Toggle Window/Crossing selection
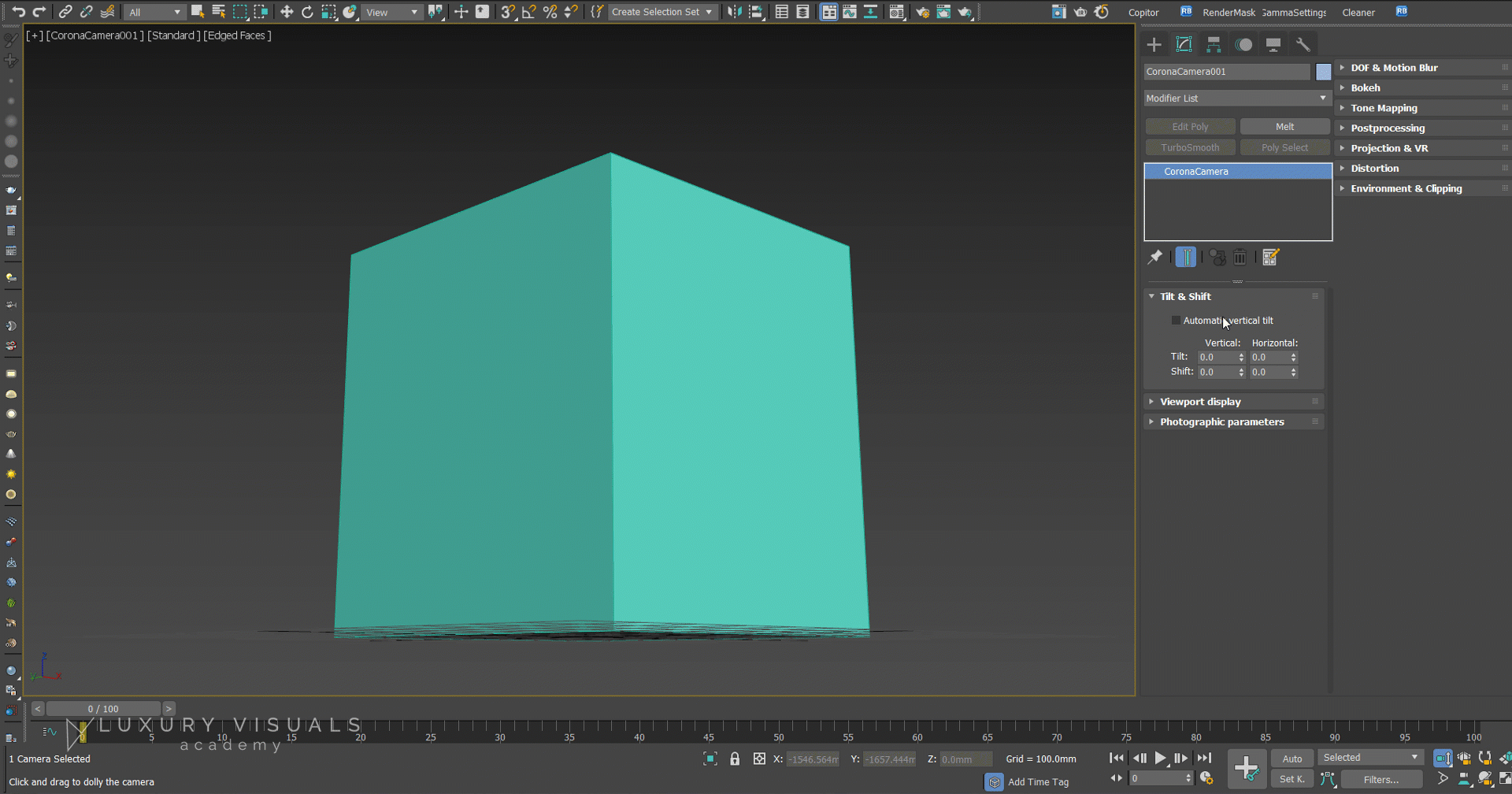The height and width of the screenshot is (794, 1512). (x=261, y=12)
